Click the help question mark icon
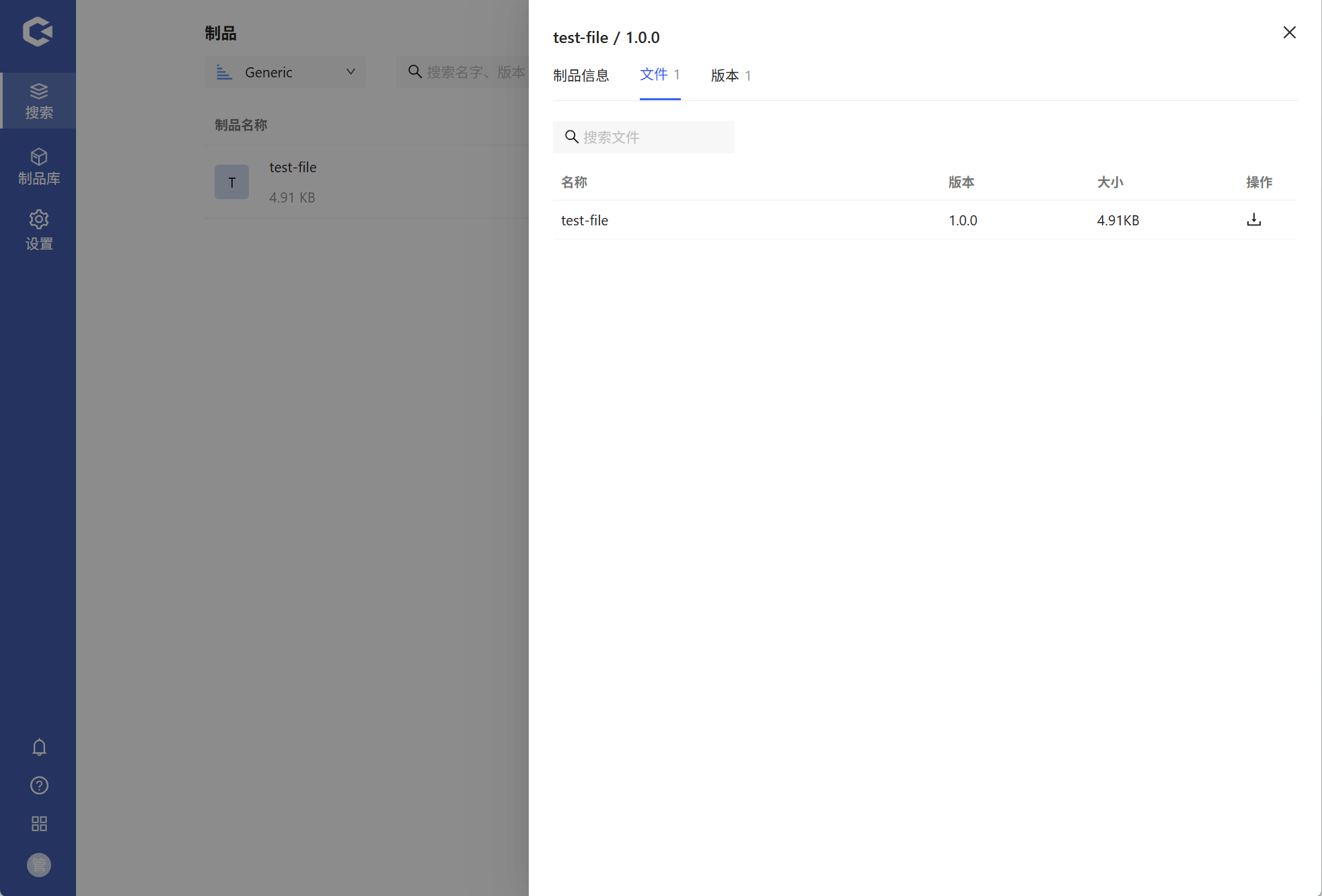 pos(39,786)
